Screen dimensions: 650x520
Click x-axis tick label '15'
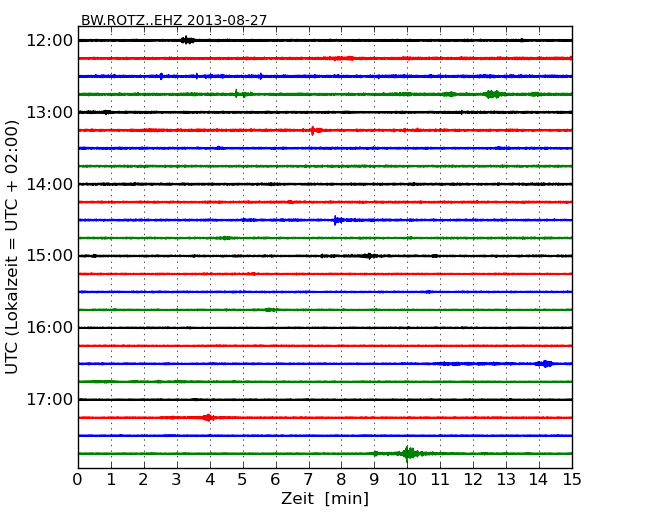coord(572,480)
